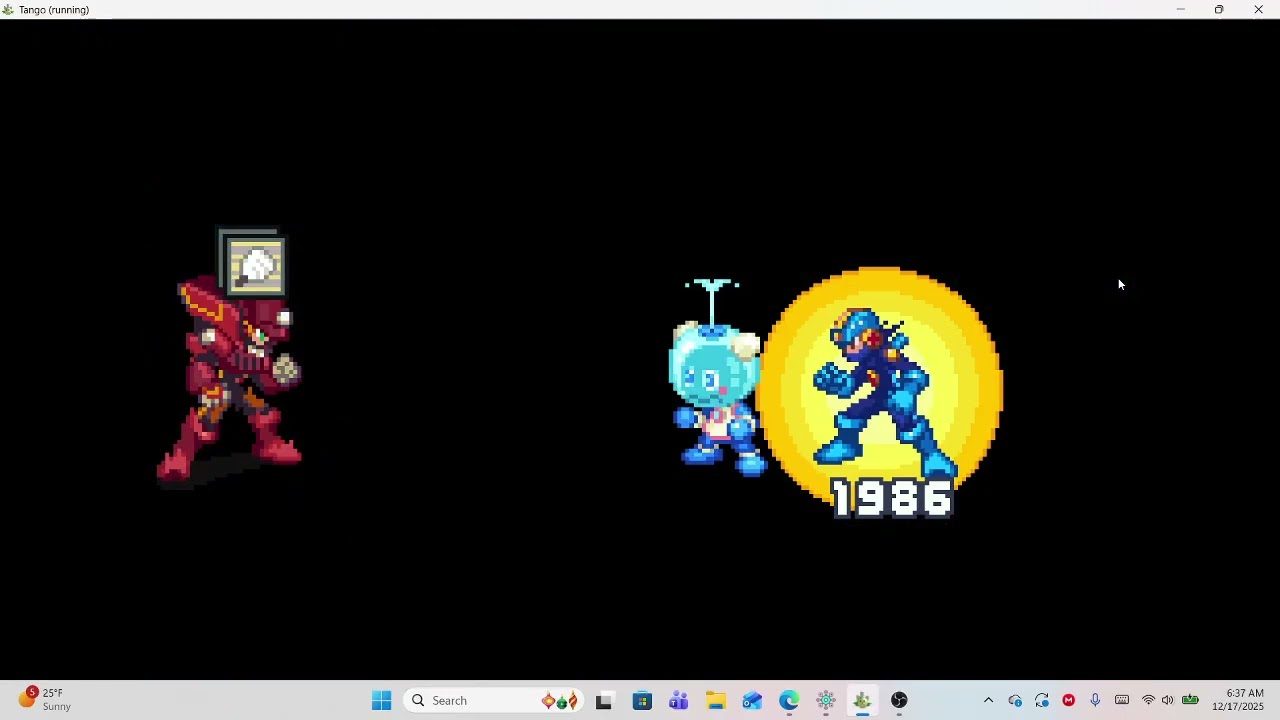Image resolution: width=1280 pixels, height=720 pixels.
Task: Open File Explorer from the taskbar
Action: (716, 701)
